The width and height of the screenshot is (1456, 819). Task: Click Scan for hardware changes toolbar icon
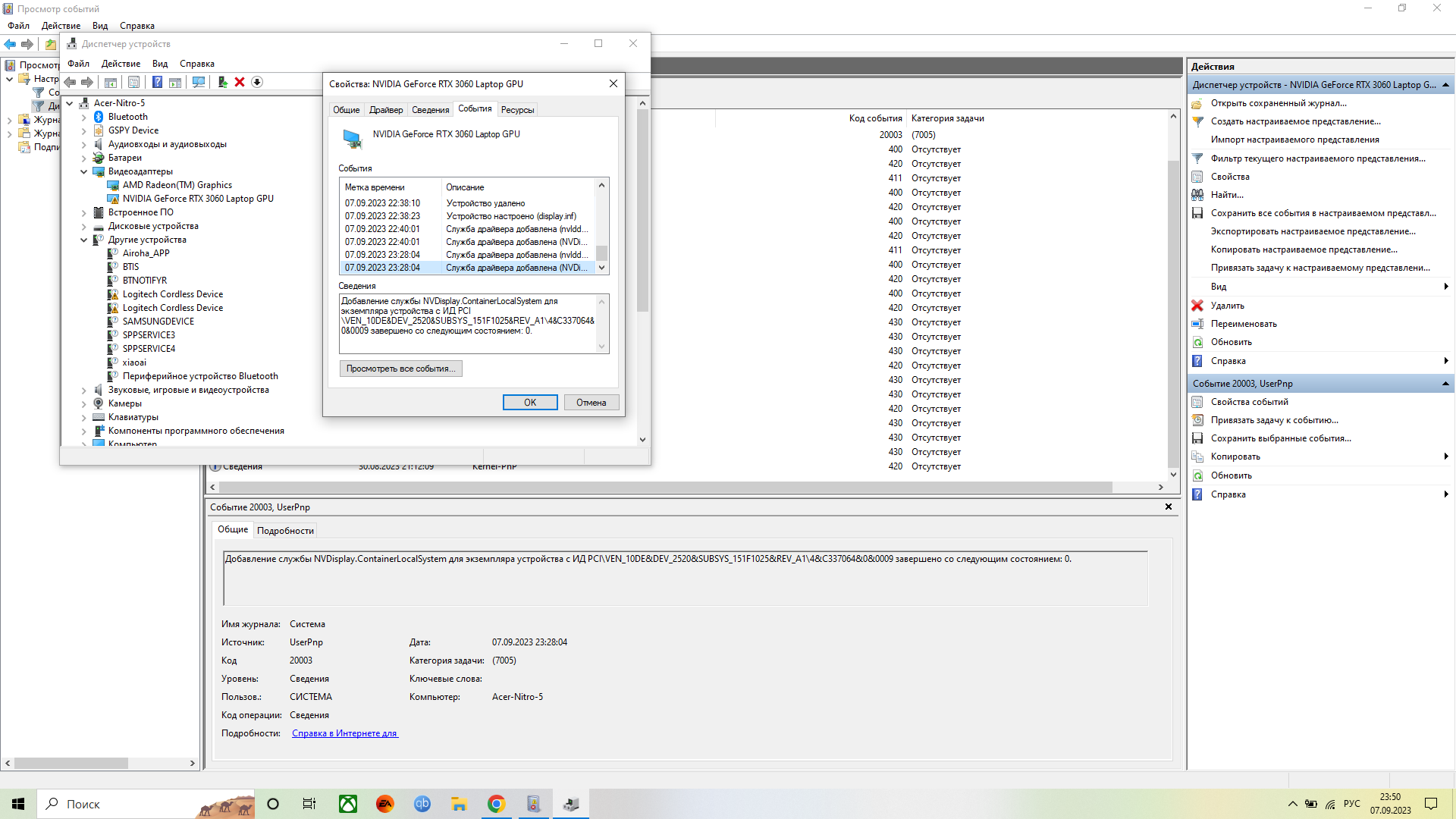pyautogui.click(x=199, y=82)
